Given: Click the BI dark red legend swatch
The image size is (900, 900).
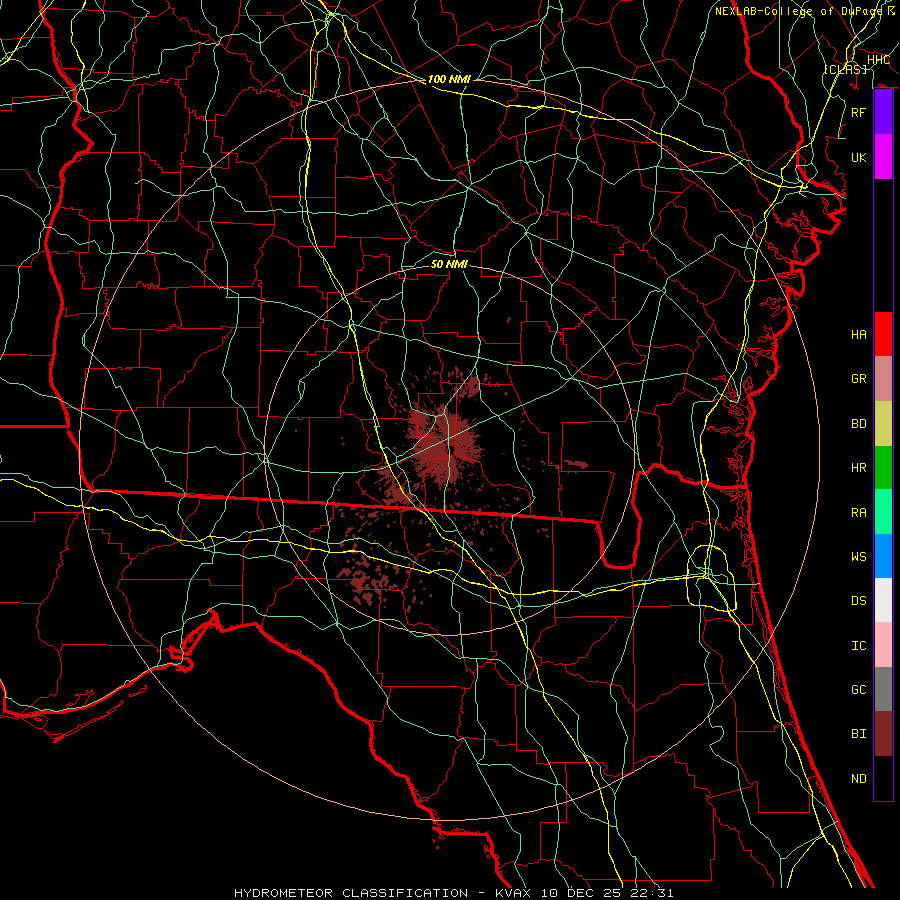Looking at the screenshot, I should point(883,734).
